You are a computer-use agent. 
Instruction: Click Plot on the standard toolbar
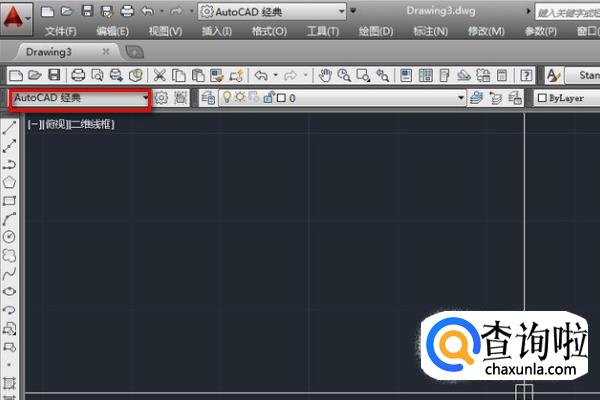pyautogui.click(x=78, y=75)
